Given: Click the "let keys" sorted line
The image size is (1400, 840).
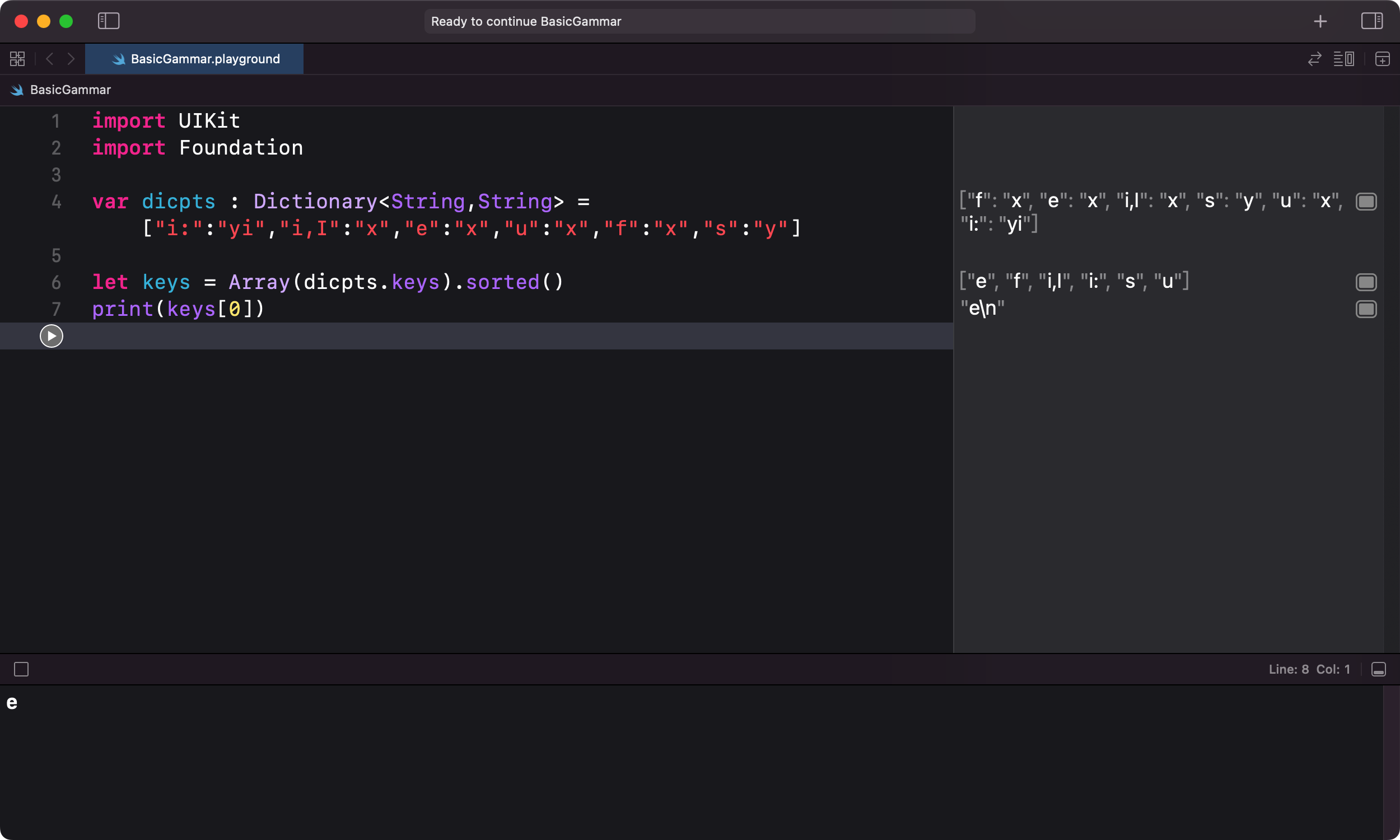Looking at the screenshot, I should pos(328,282).
